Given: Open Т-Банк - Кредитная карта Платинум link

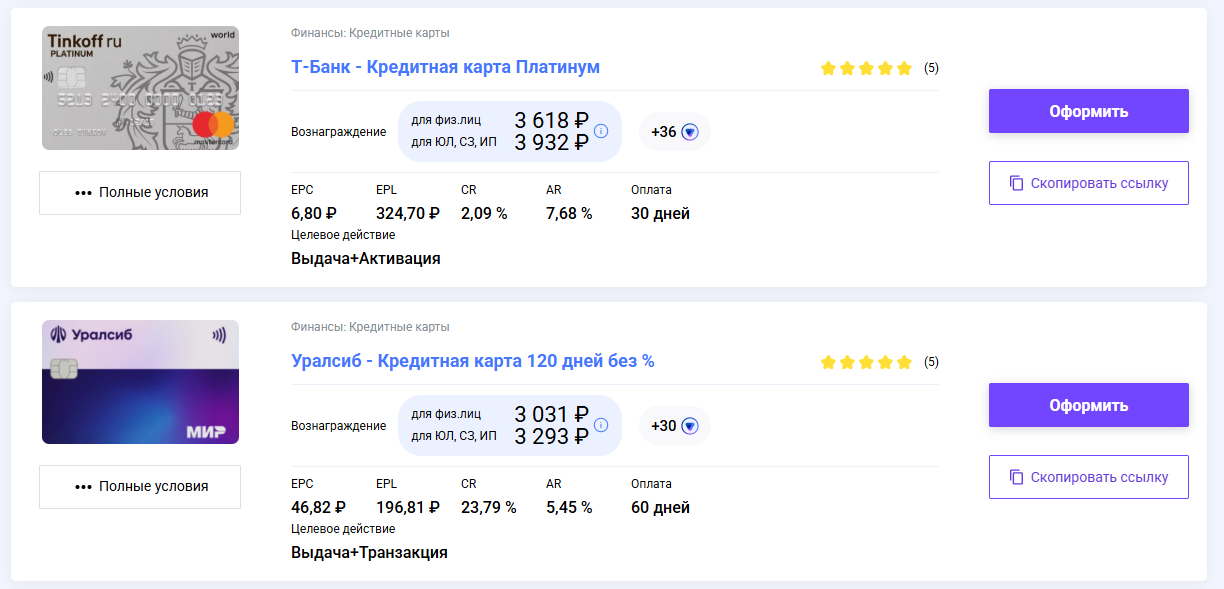Looking at the screenshot, I should coord(445,67).
